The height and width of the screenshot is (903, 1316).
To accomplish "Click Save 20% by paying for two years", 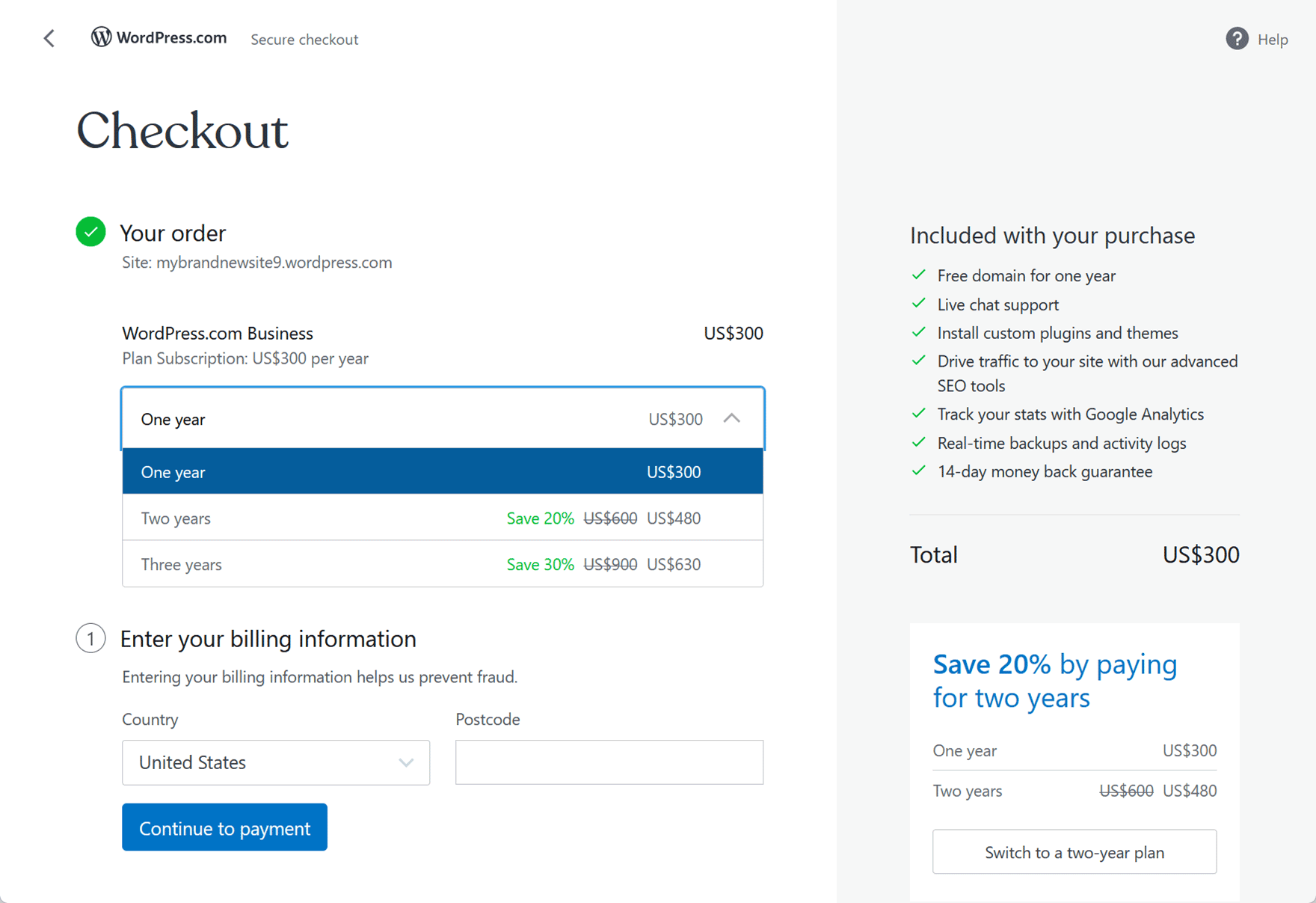I will pos(1055,681).
